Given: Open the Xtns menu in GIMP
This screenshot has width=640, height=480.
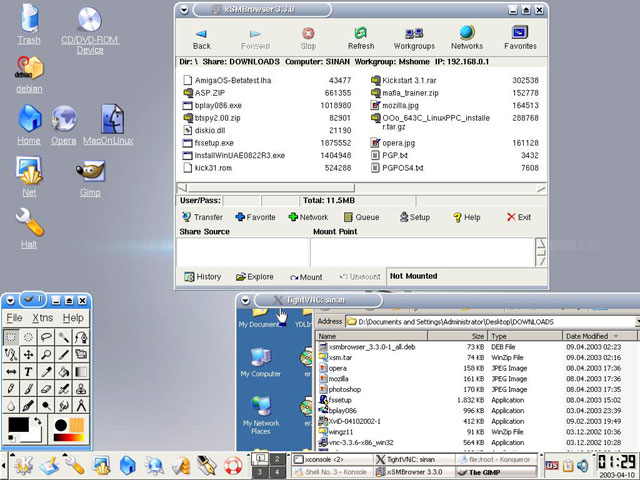Looking at the screenshot, I should (42, 318).
